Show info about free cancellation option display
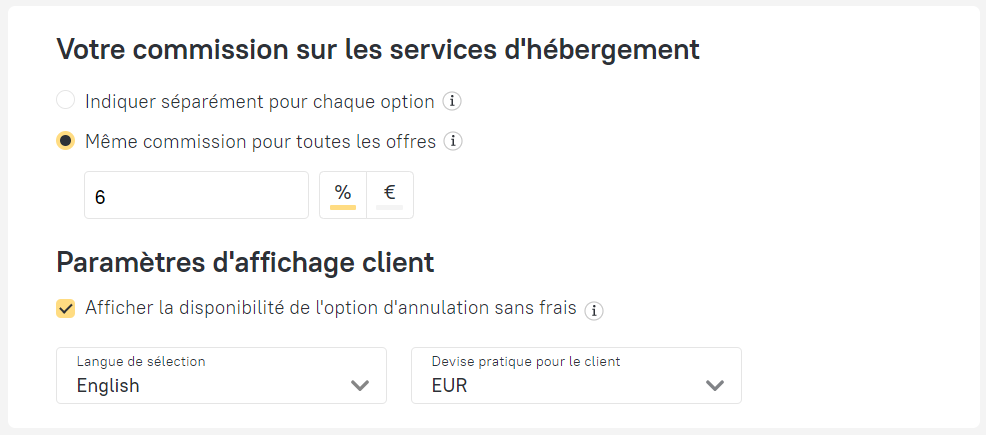The height and width of the screenshot is (435, 986). pyautogui.click(x=594, y=310)
